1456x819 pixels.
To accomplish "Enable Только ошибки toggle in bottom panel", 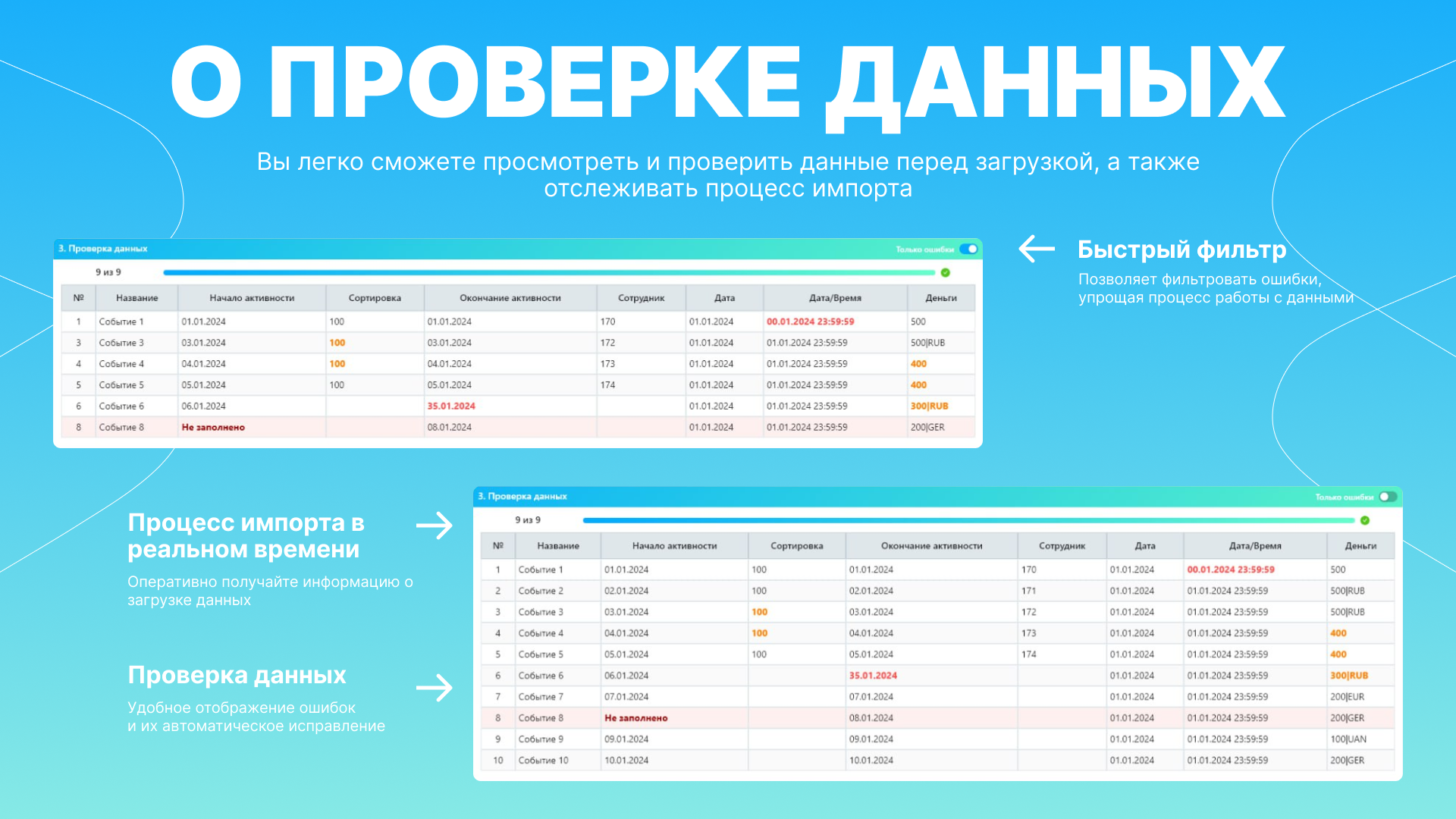I will point(1388,497).
